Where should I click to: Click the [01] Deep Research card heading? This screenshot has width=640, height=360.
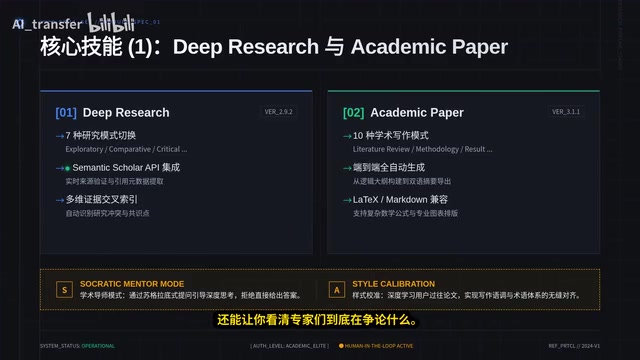click(112, 113)
